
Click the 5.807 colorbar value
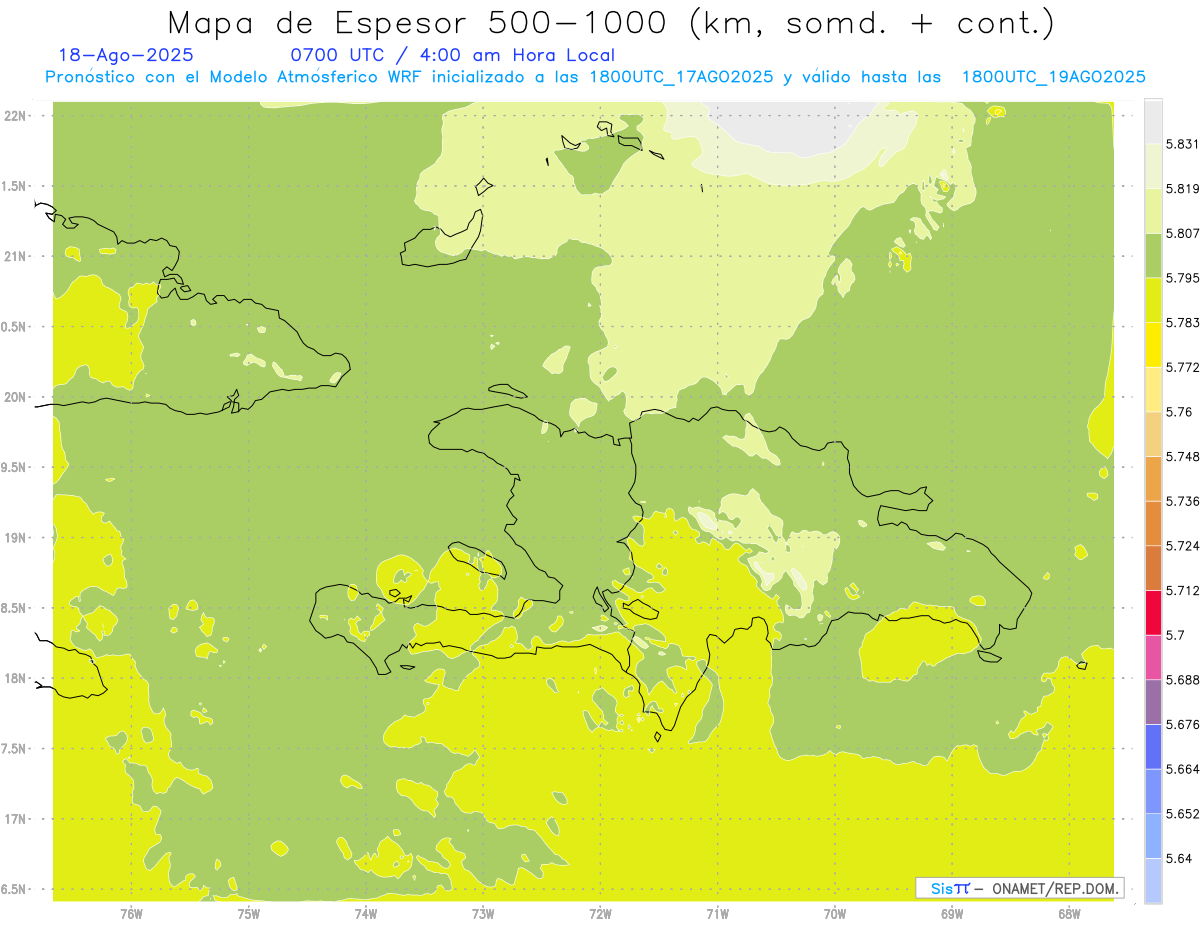pyautogui.click(x=1184, y=233)
